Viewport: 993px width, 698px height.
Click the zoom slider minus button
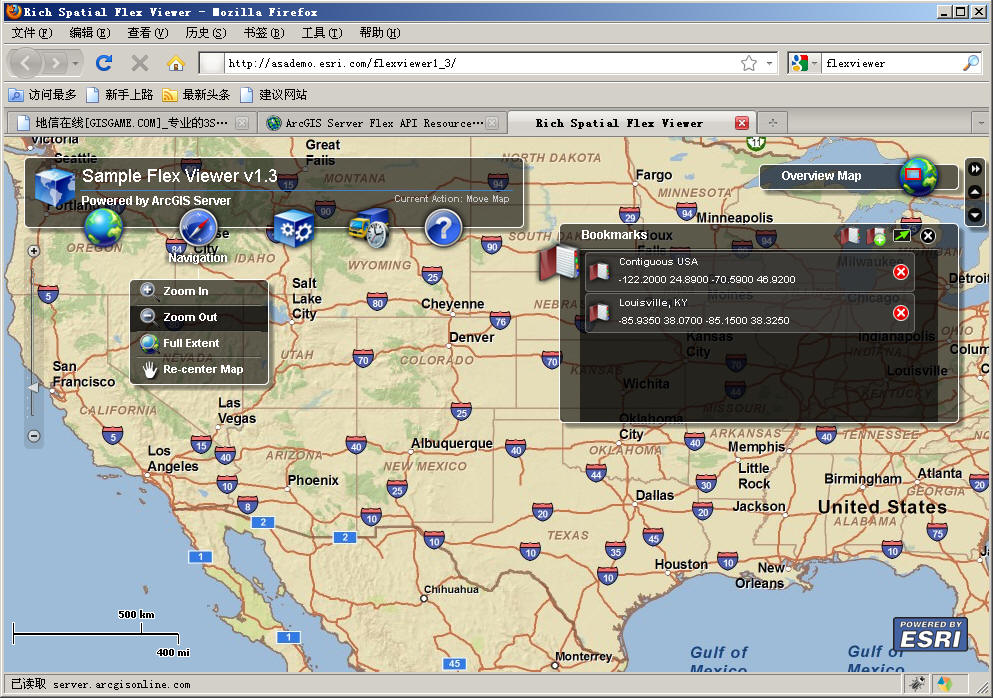[x=33, y=436]
